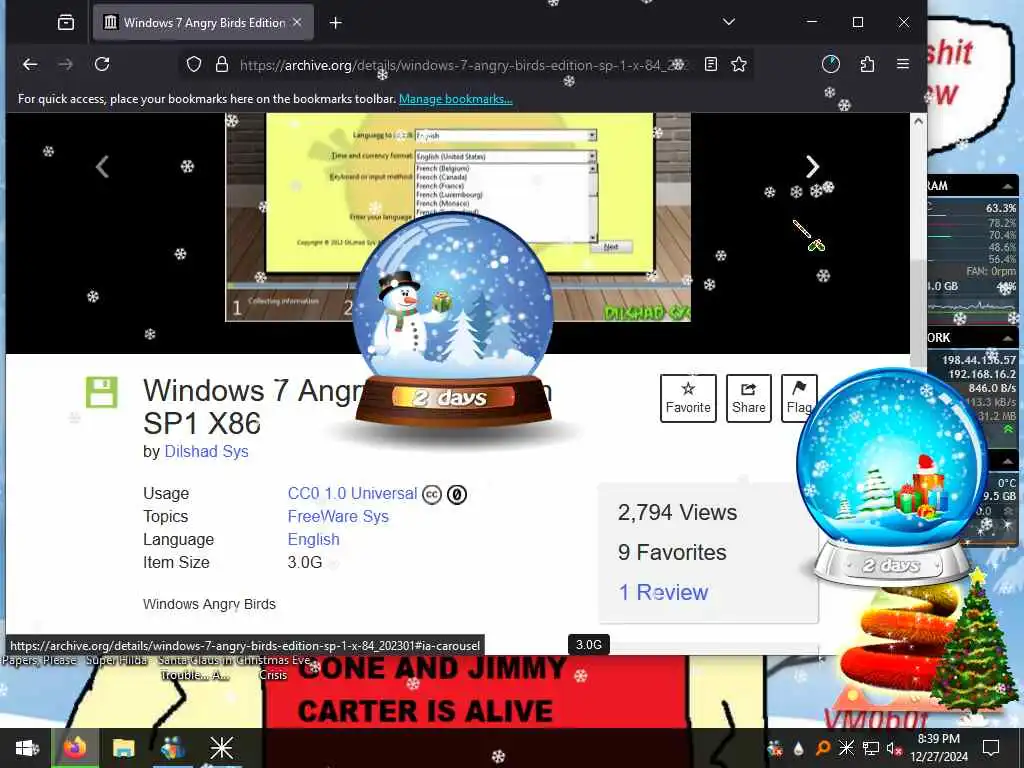Open the FreeWare Sys topic link
The image size is (1024, 768).
[338, 517]
